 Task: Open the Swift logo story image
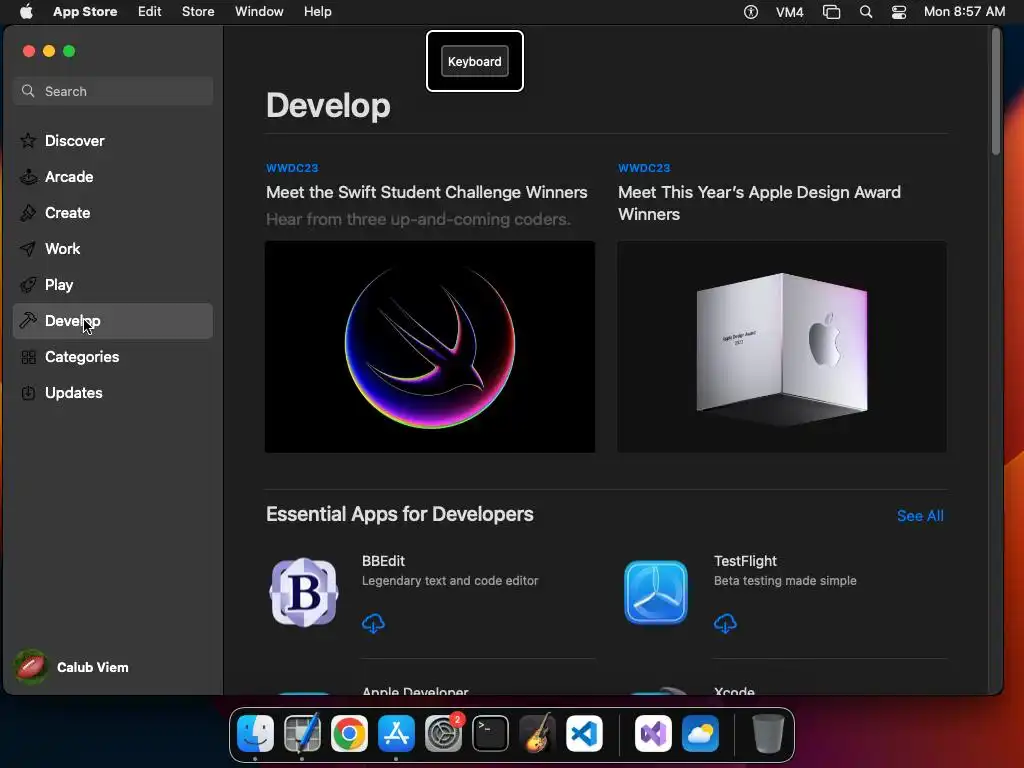tap(430, 347)
